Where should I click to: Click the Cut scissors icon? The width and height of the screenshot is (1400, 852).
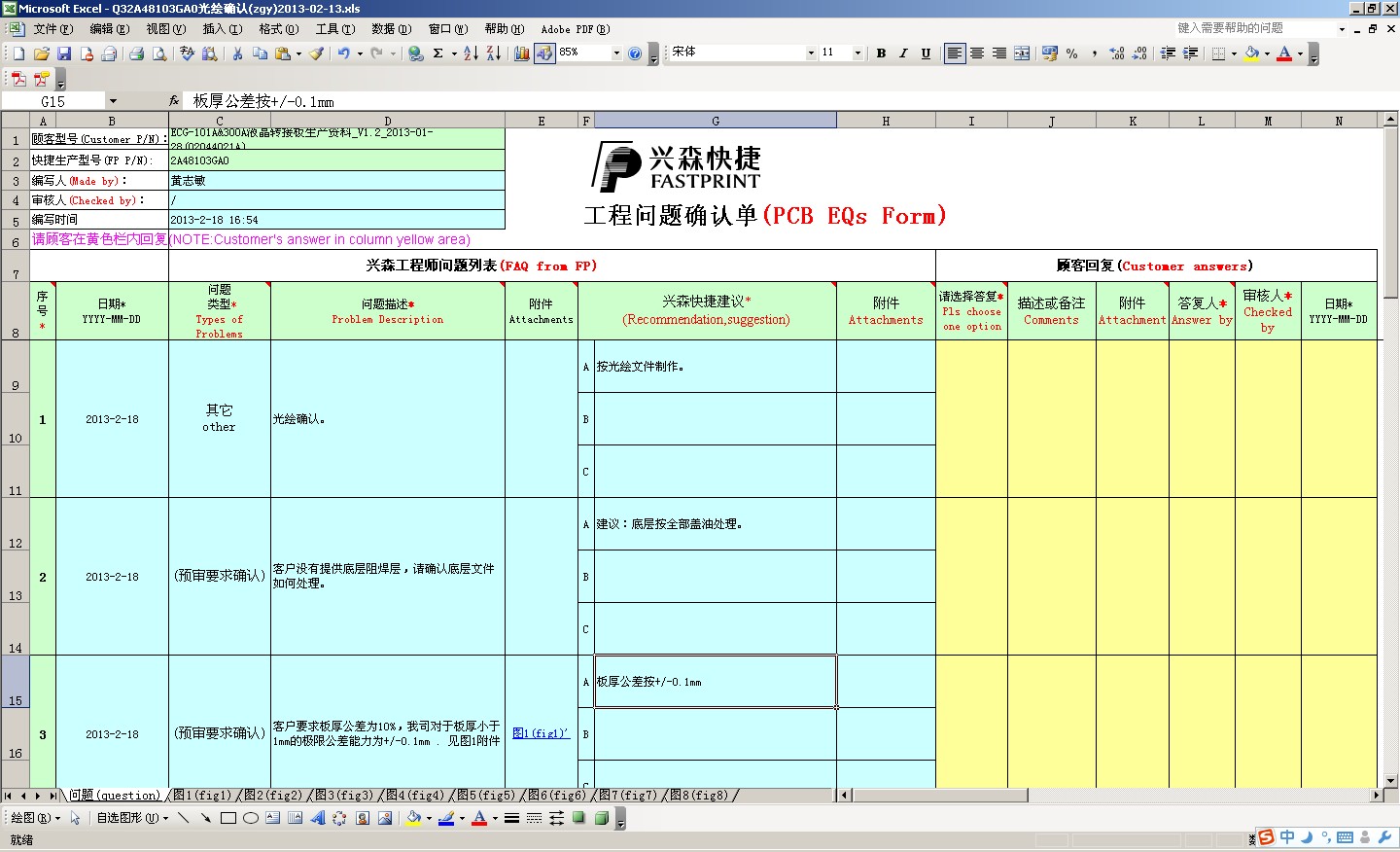237,53
